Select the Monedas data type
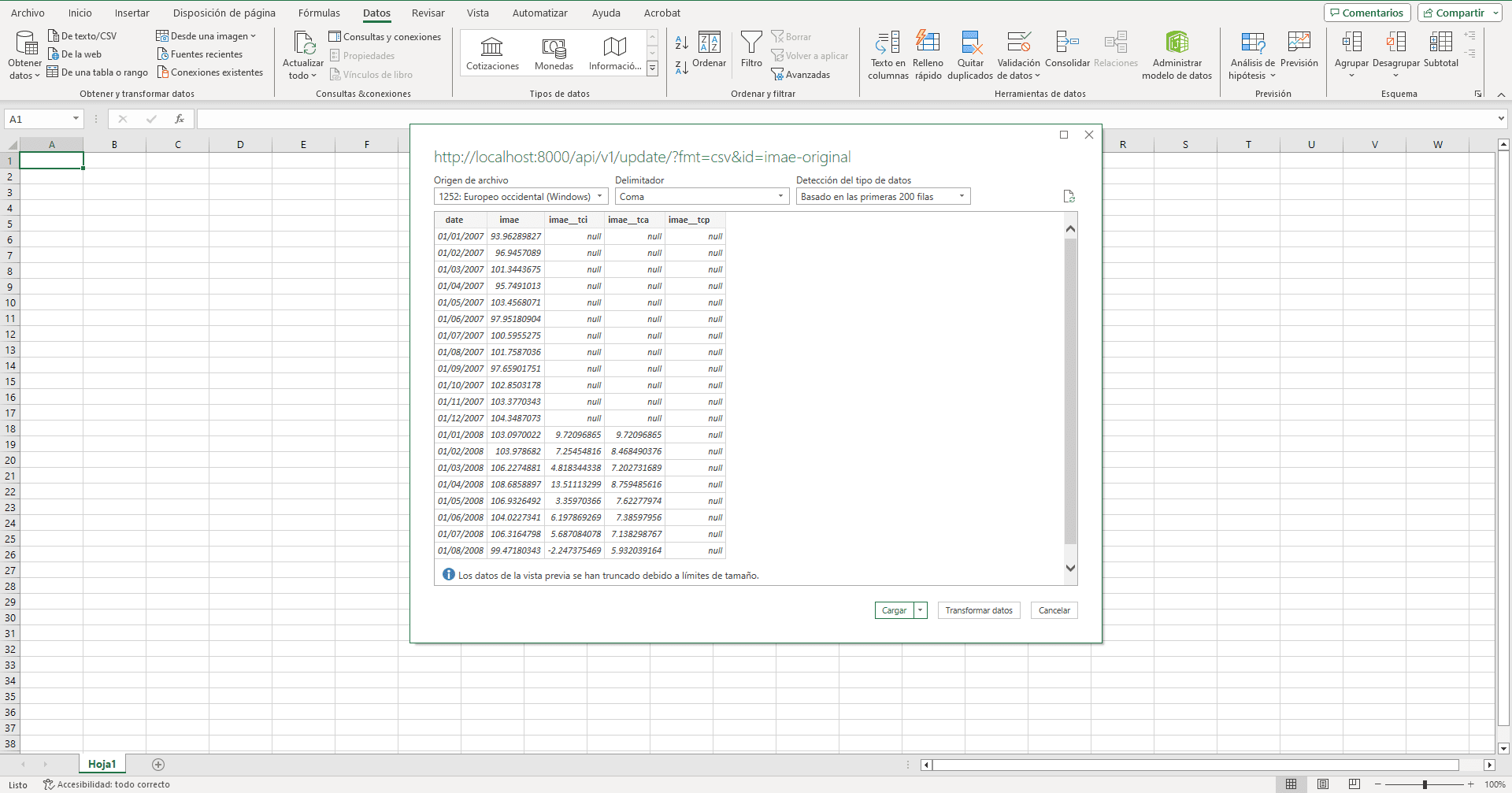This screenshot has width=1512, height=793. (554, 54)
